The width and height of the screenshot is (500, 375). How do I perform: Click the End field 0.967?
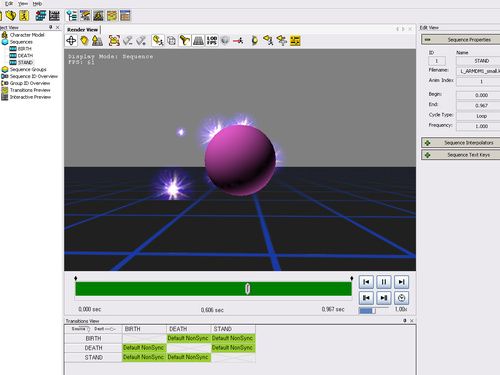point(478,106)
